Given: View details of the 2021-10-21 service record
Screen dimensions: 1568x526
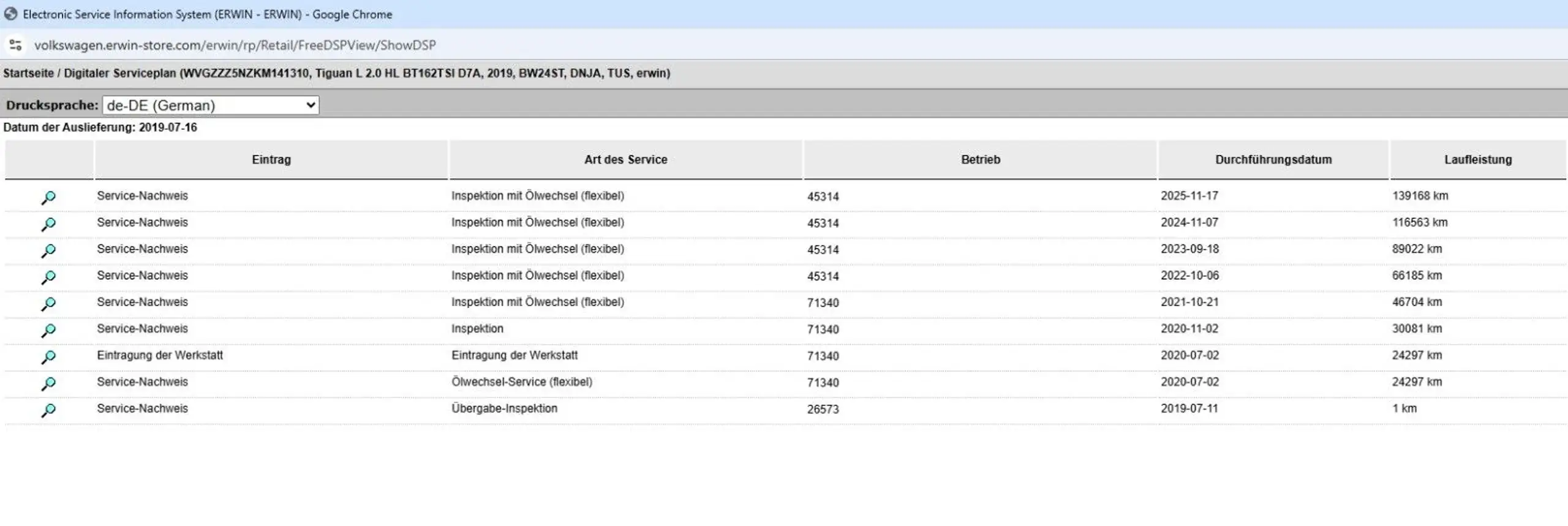Looking at the screenshot, I should [48, 304].
